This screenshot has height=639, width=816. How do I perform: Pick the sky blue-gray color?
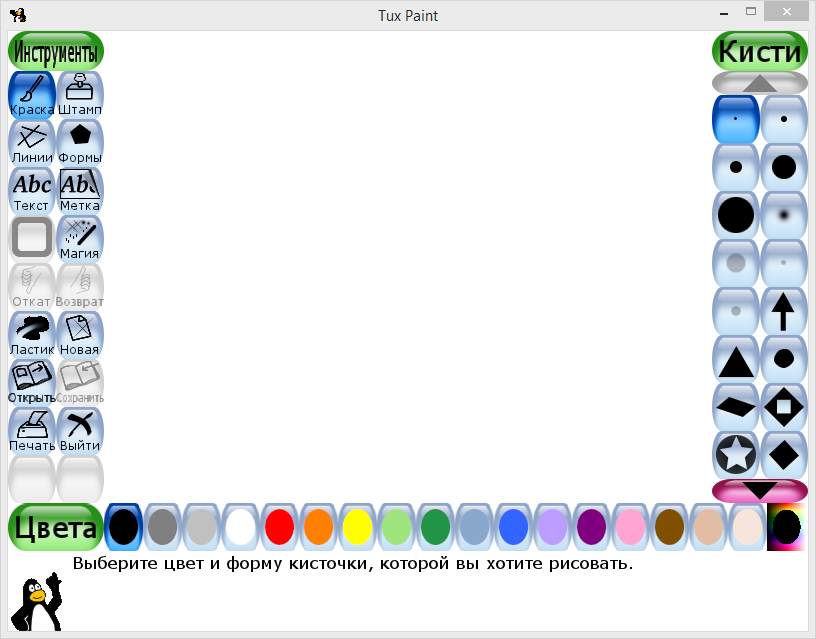(475, 527)
